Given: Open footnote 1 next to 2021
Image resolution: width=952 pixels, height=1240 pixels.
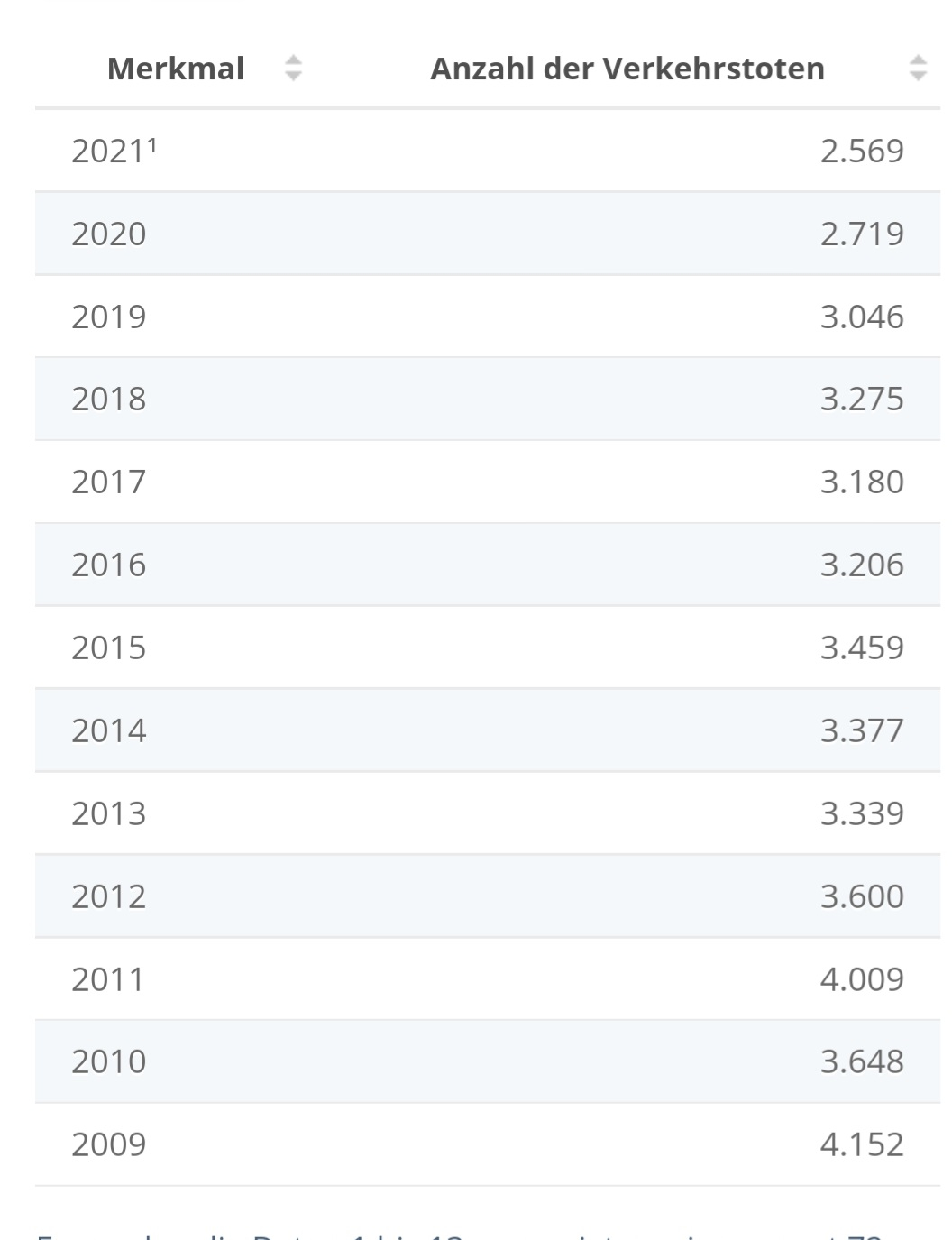Looking at the screenshot, I should (x=152, y=144).
